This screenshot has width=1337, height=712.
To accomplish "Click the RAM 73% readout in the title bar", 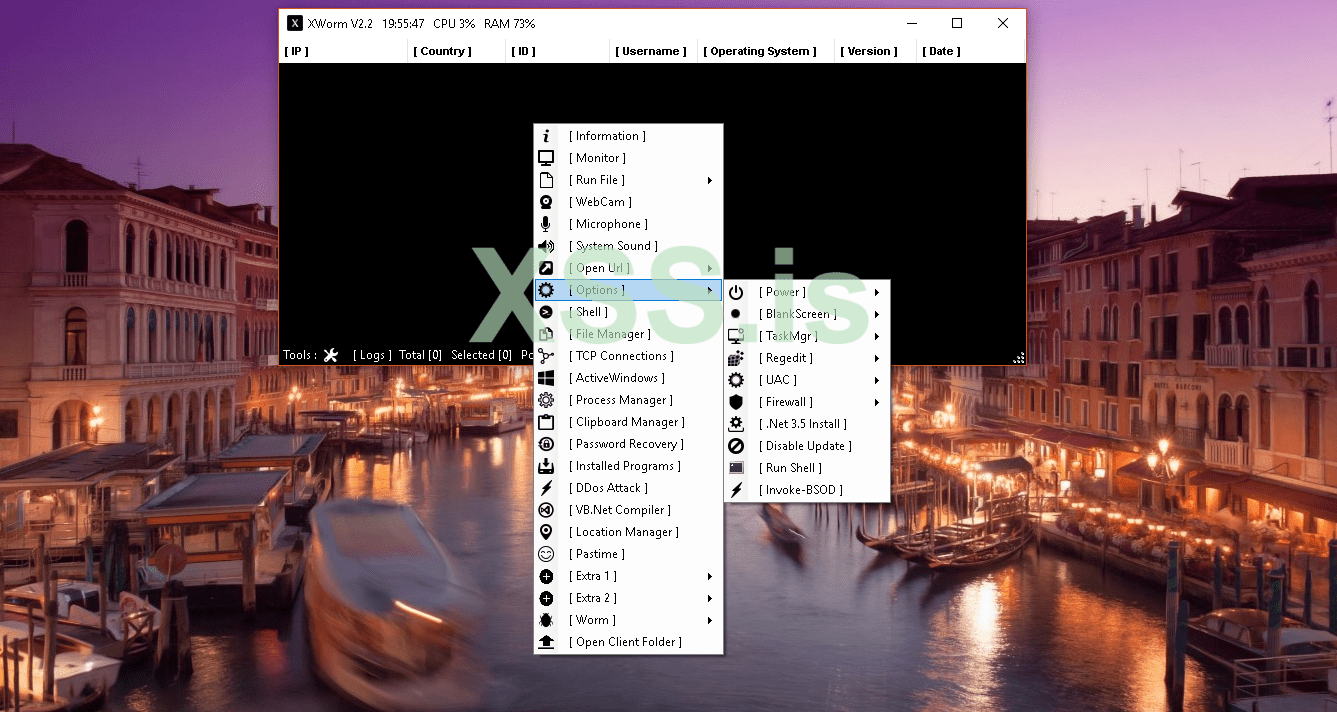I will pos(509,23).
